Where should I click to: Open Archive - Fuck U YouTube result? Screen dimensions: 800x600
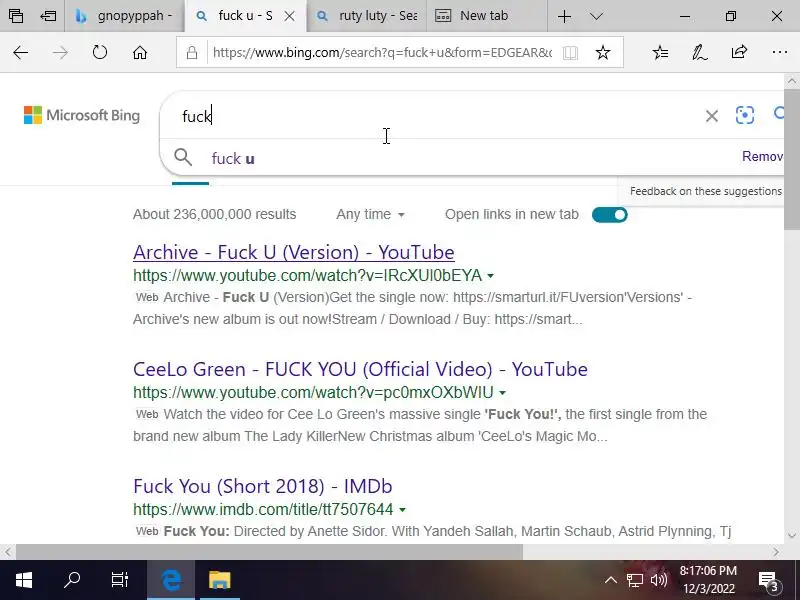(293, 252)
